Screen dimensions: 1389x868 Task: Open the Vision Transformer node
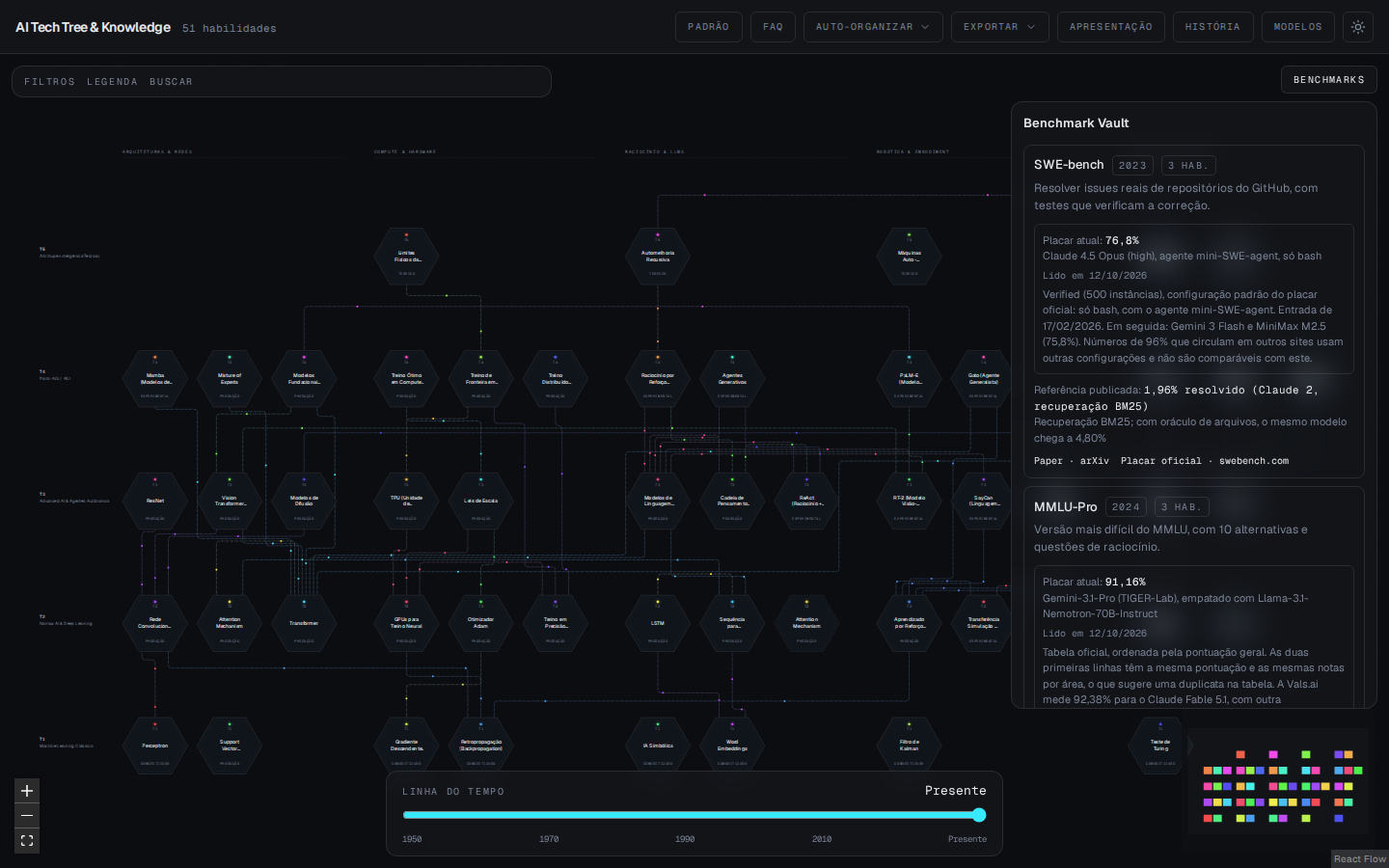(x=230, y=502)
